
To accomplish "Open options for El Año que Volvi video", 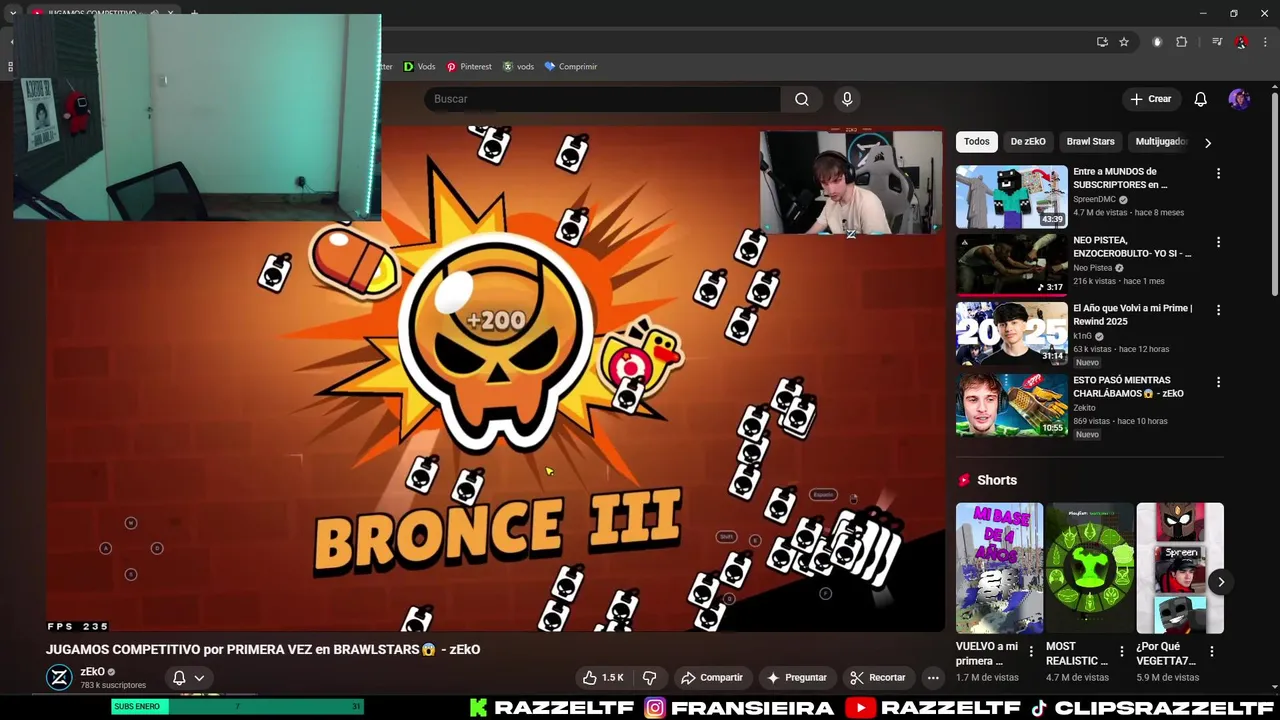I will [x=1218, y=310].
